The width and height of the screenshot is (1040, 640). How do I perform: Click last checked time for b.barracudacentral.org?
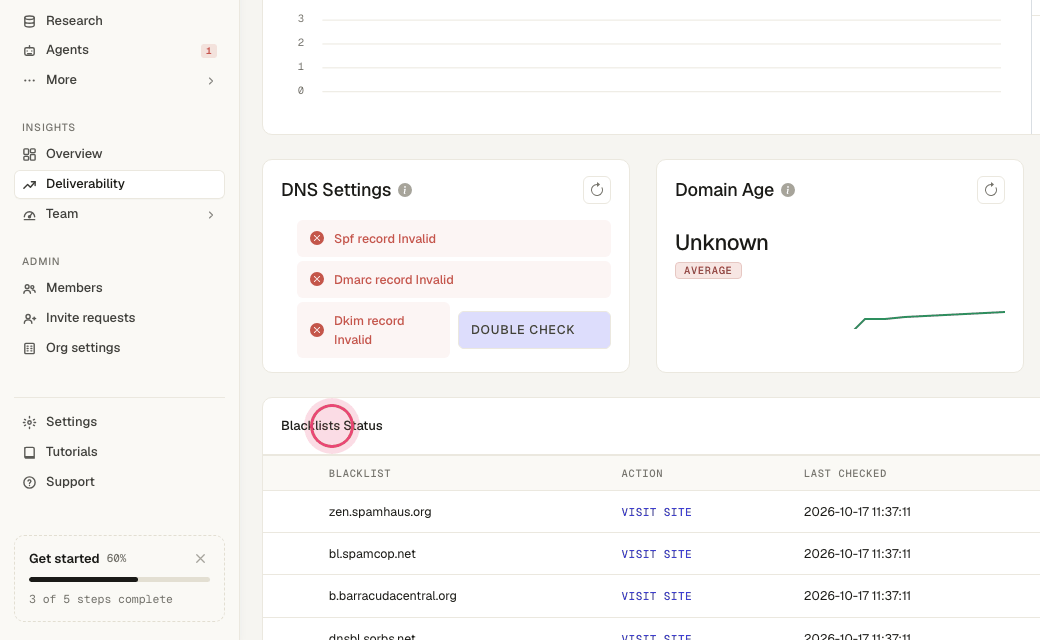857,596
